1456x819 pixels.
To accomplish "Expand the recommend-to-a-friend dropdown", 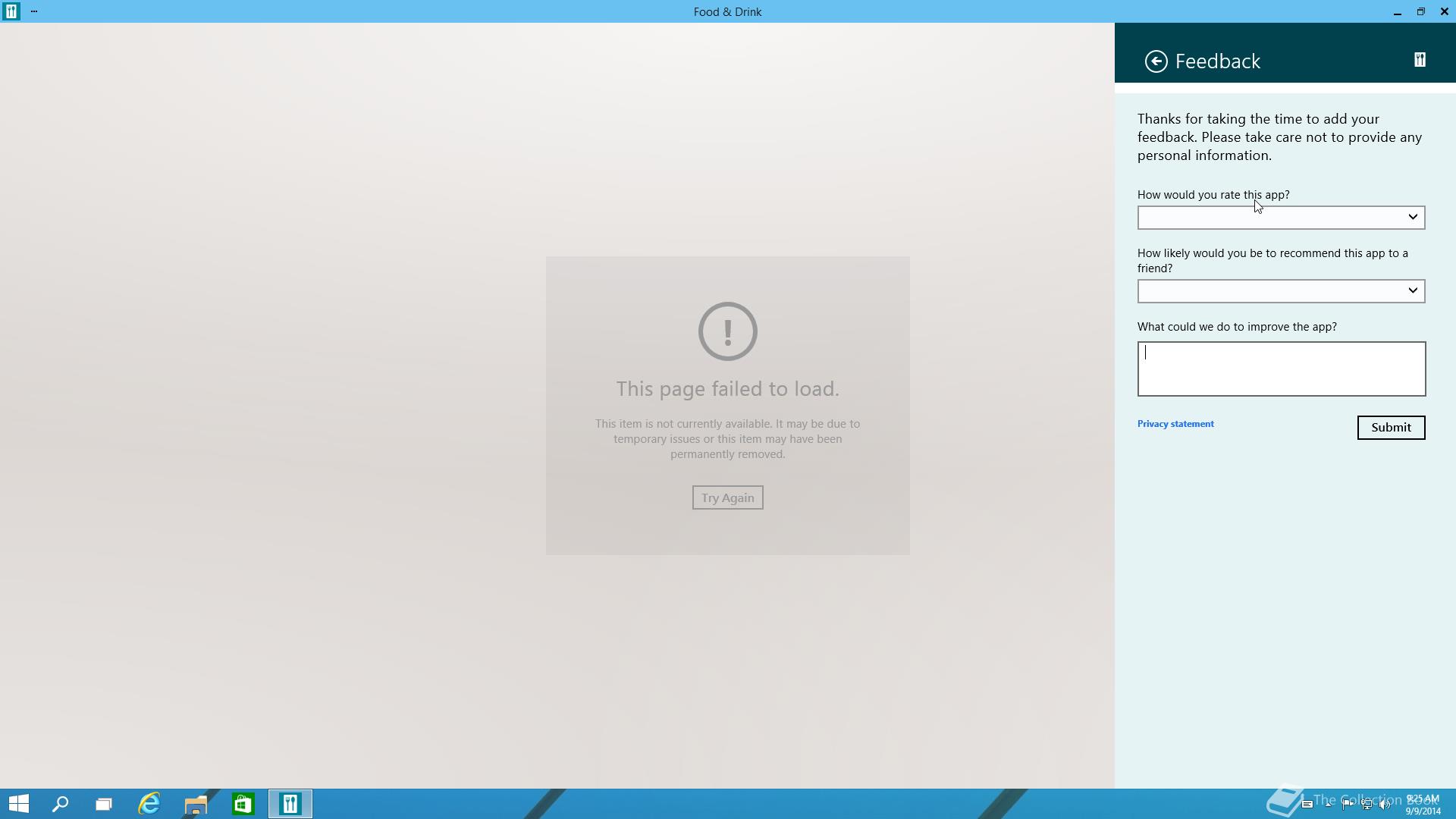I will click(1281, 291).
